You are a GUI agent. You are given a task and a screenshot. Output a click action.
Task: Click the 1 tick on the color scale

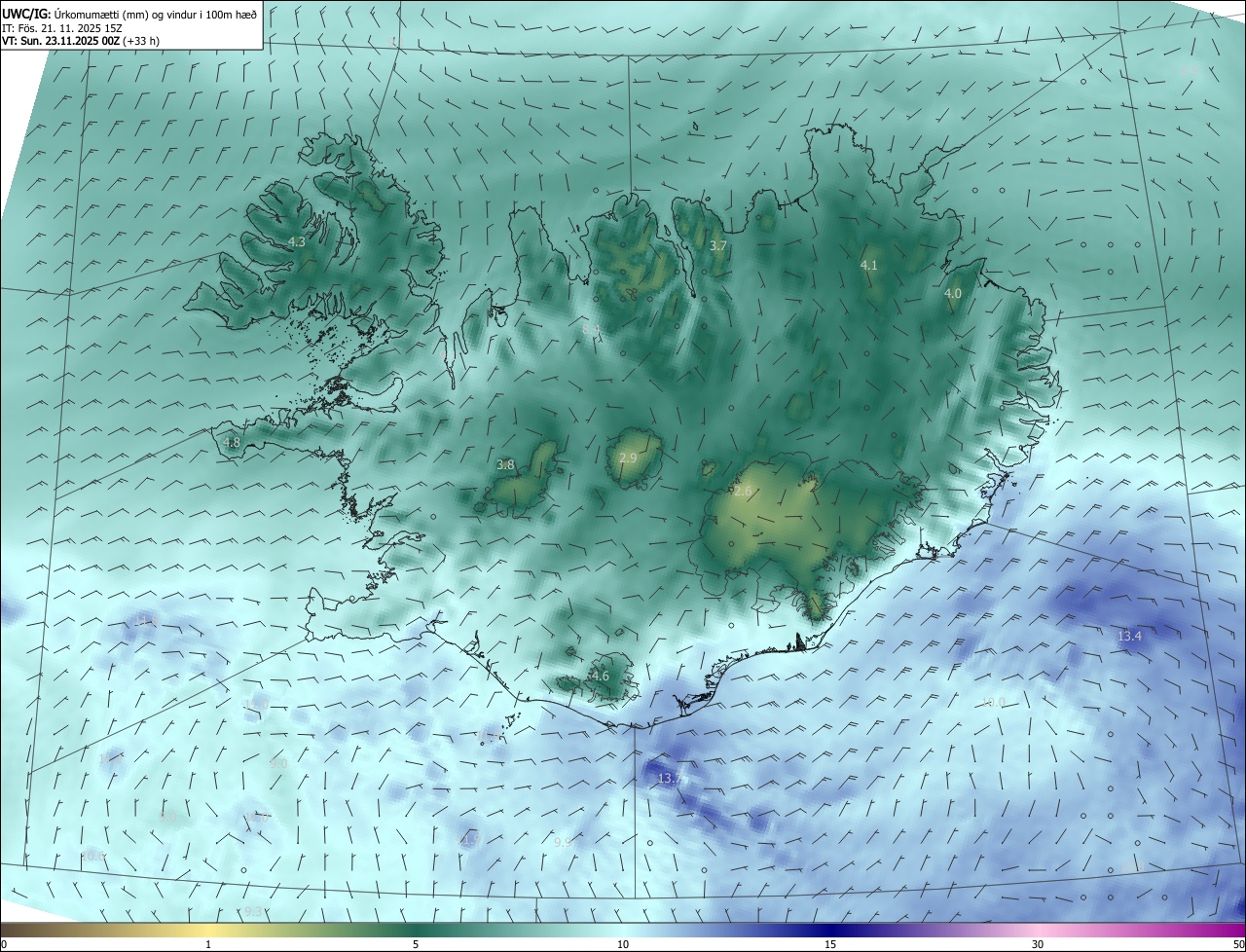[x=208, y=944]
